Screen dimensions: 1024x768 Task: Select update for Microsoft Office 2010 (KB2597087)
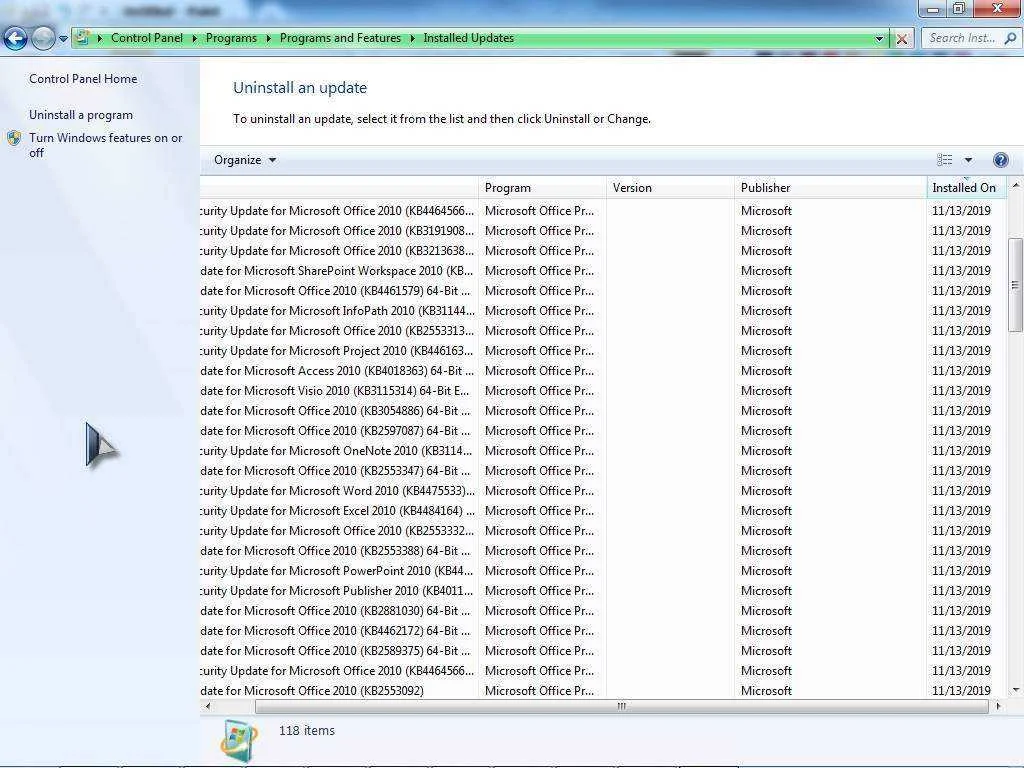[603, 431]
